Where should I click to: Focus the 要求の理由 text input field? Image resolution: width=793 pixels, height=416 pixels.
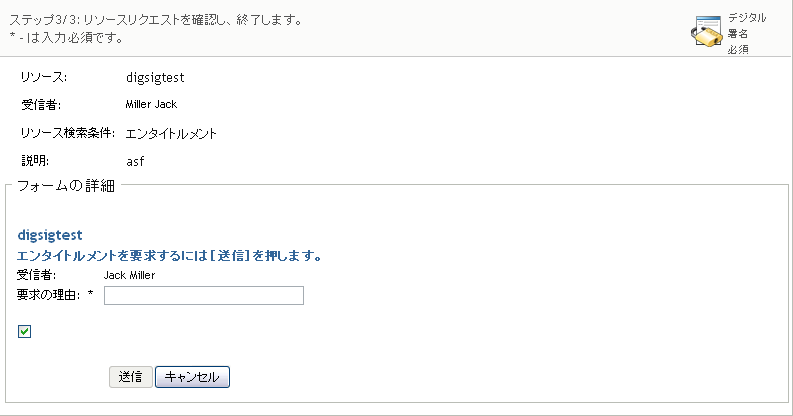point(204,296)
